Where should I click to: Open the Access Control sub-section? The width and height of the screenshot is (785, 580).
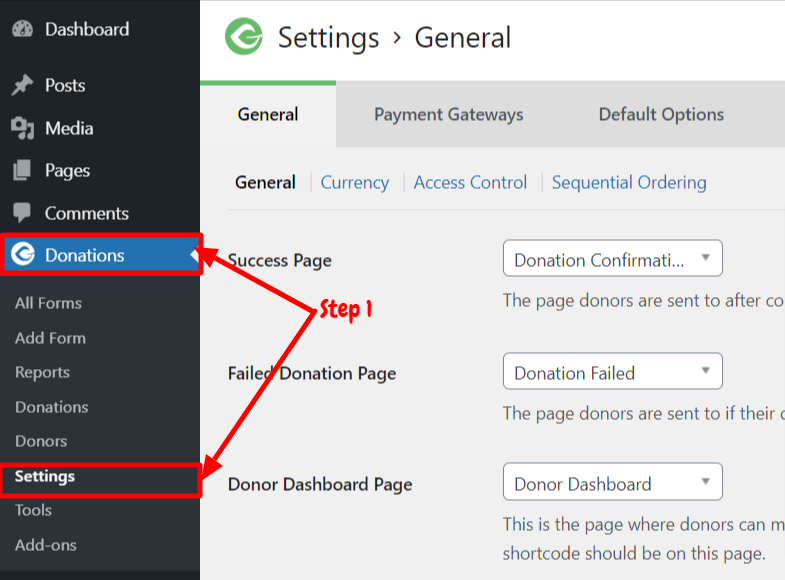tap(470, 182)
